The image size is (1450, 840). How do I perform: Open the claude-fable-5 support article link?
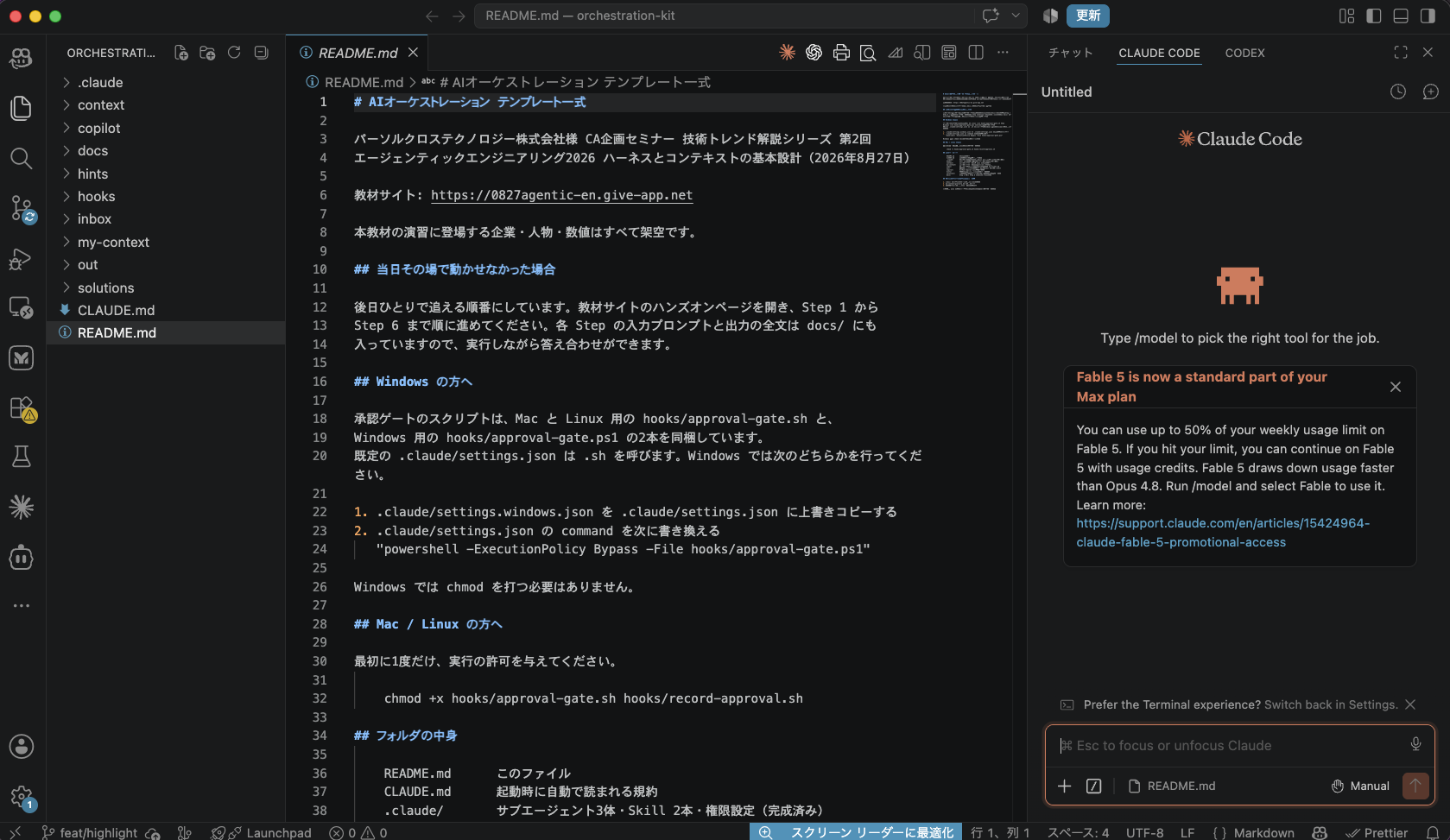coord(1223,533)
